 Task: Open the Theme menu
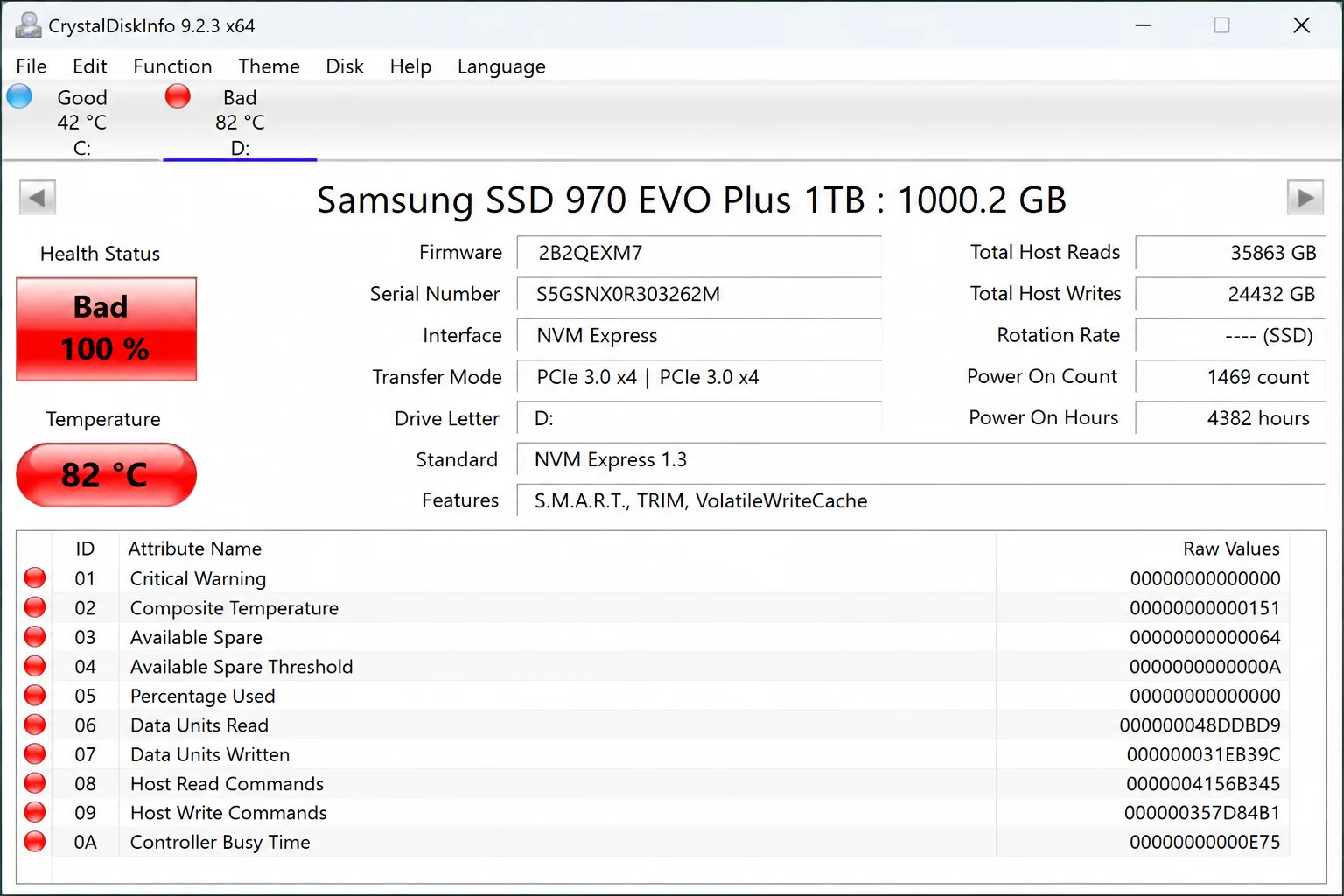pos(269,66)
